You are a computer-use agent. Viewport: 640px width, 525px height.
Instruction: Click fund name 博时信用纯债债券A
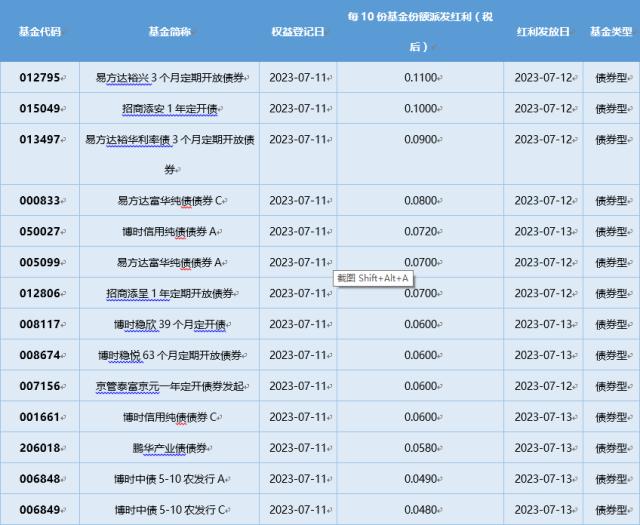click(169, 232)
